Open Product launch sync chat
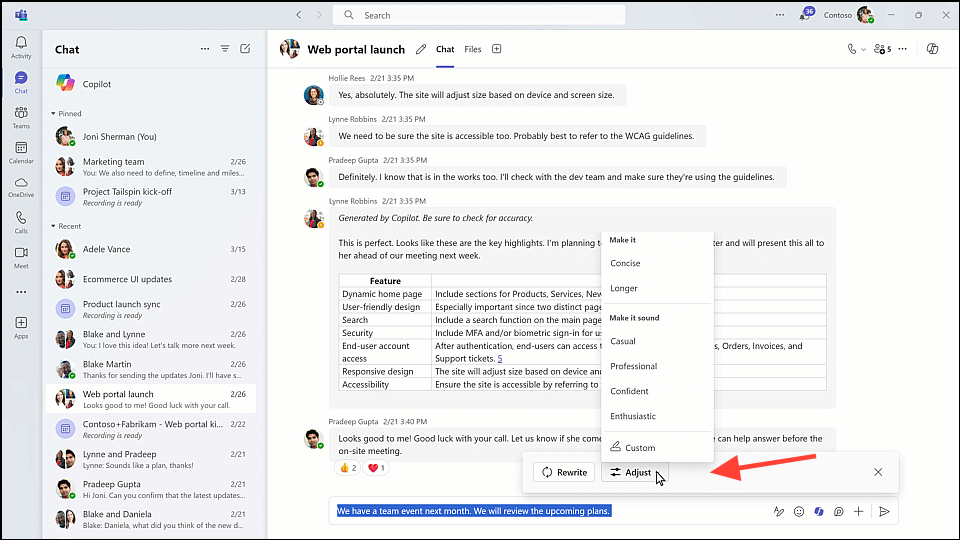 coord(151,309)
